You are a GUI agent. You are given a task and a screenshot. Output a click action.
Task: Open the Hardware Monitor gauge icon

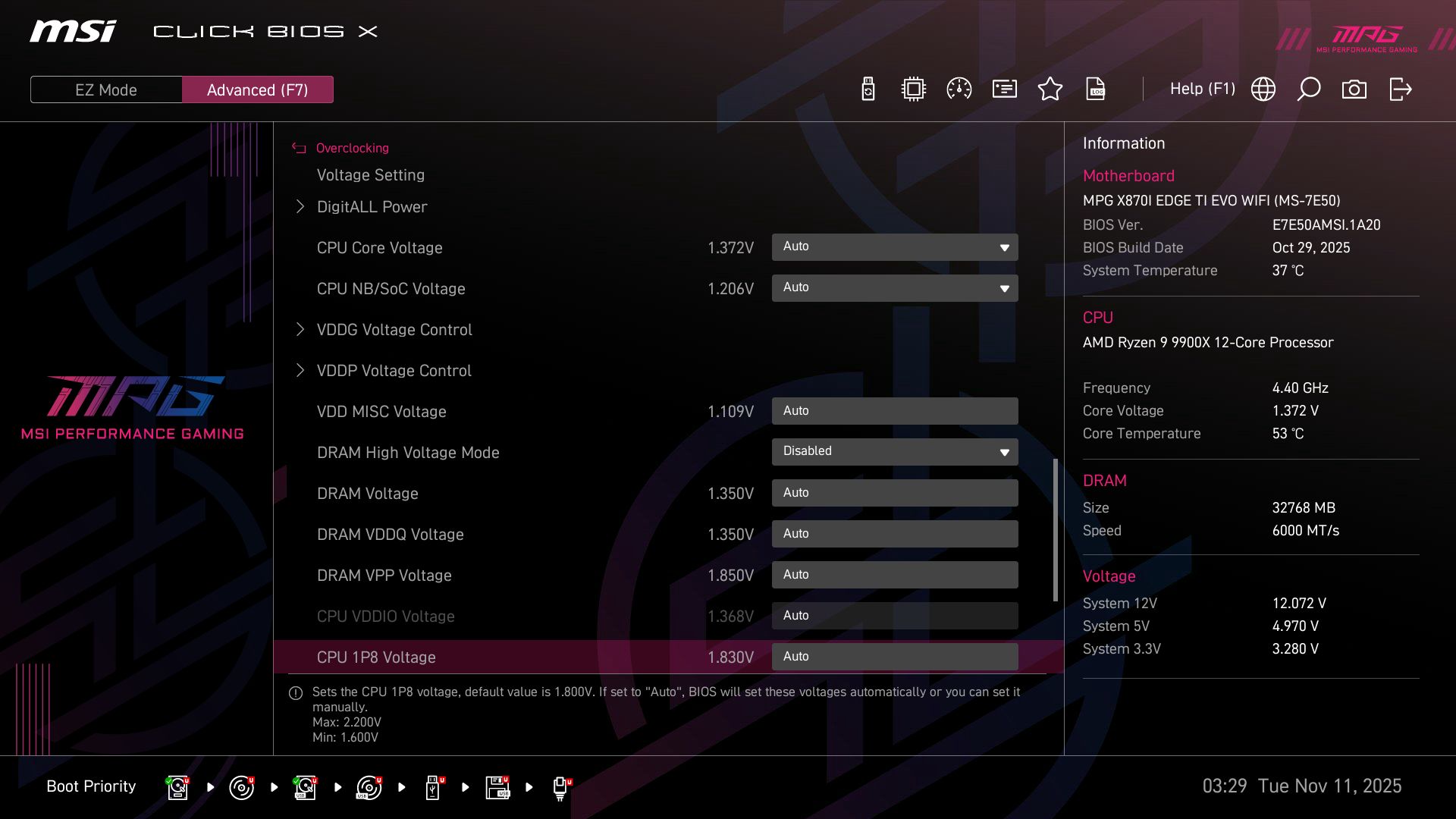coord(959,89)
